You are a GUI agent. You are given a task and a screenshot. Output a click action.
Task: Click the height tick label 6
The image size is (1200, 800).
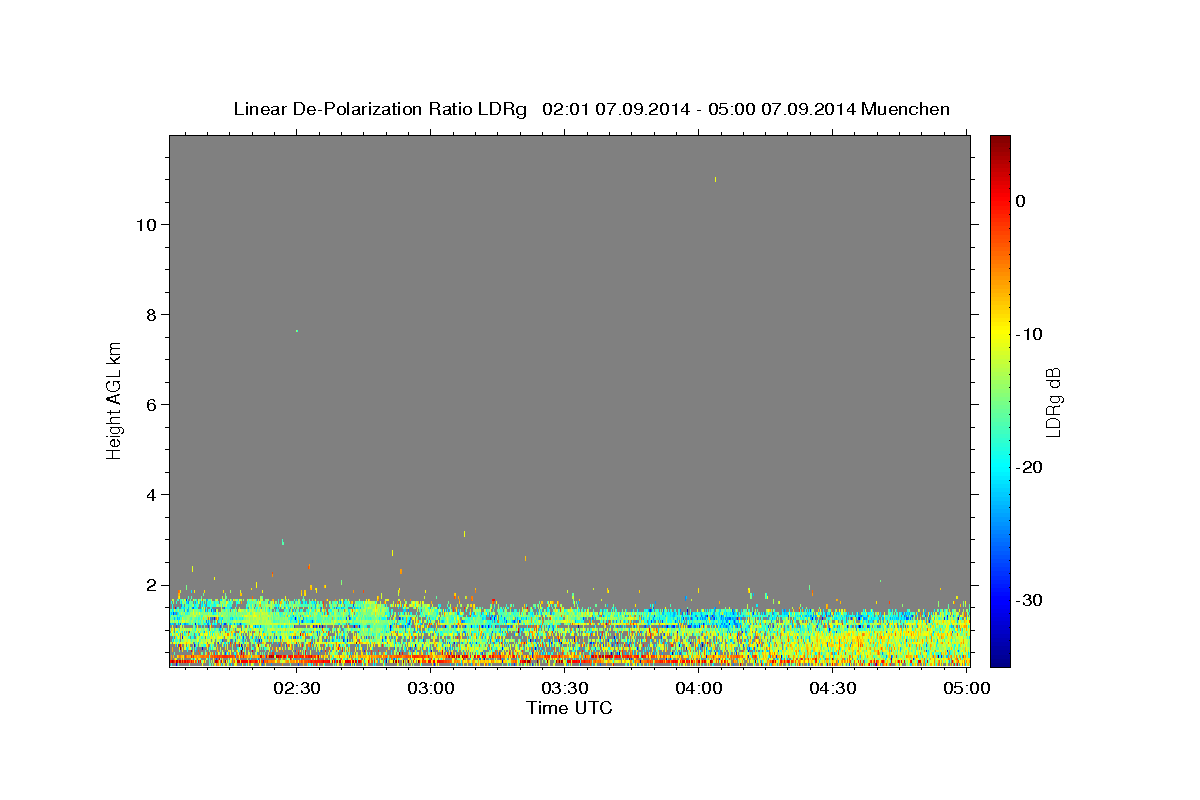152,405
